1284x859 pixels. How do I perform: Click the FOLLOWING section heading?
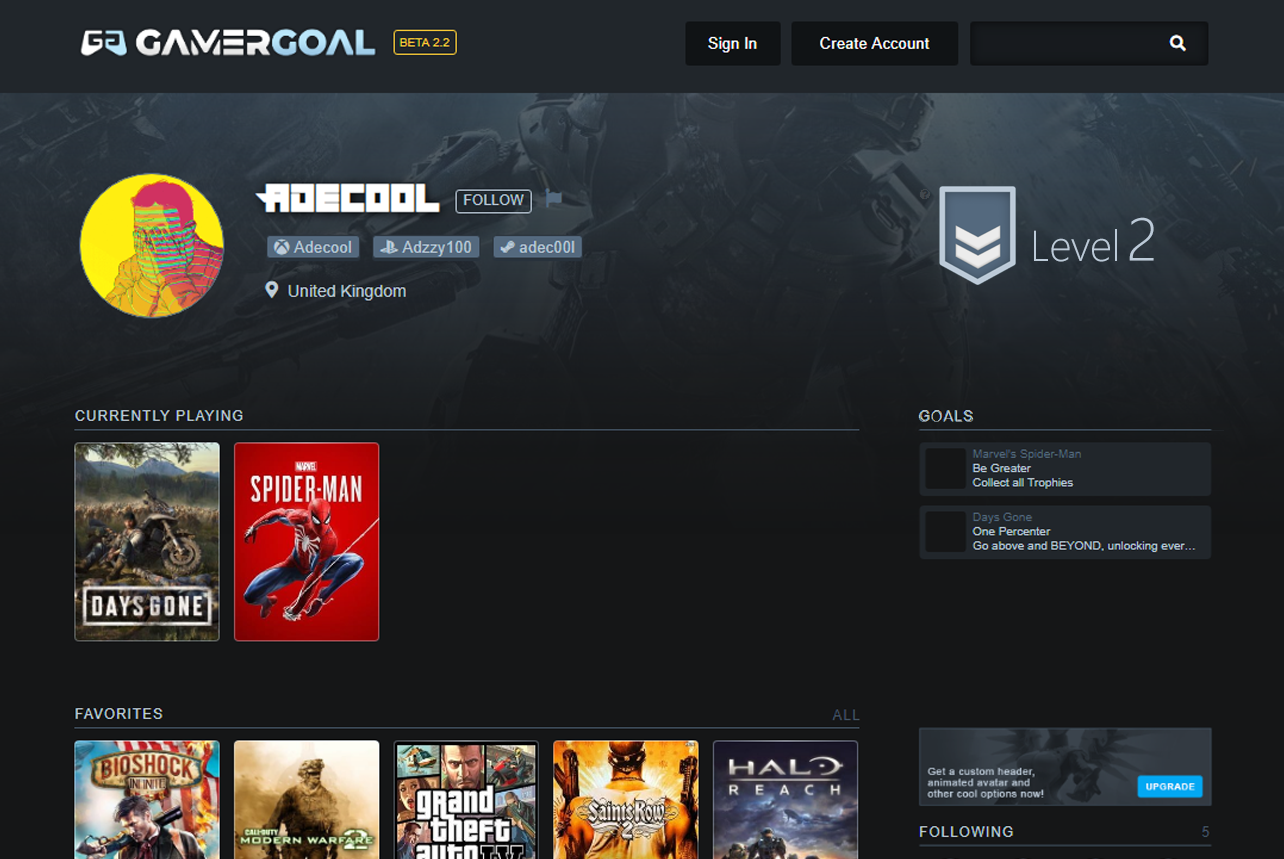click(x=966, y=832)
